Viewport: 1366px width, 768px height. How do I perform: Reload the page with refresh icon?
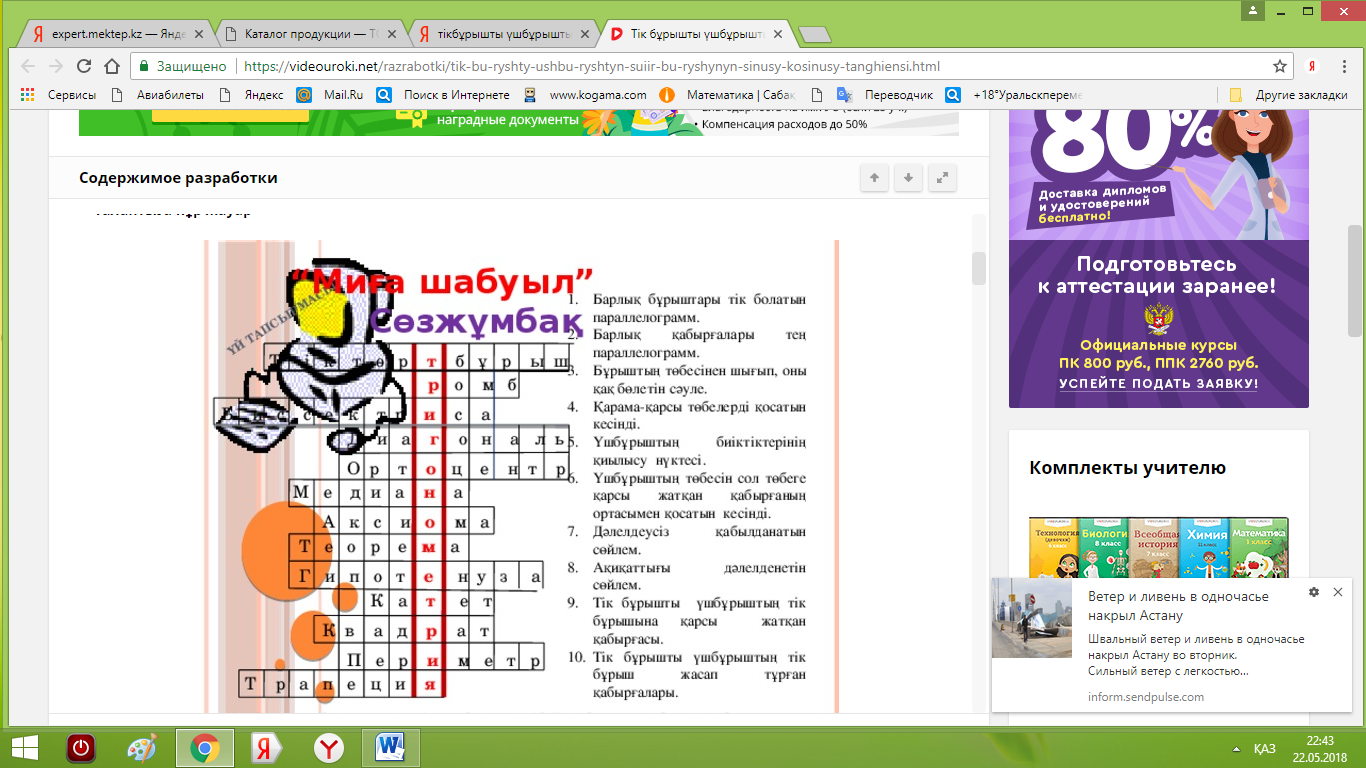coord(84,67)
